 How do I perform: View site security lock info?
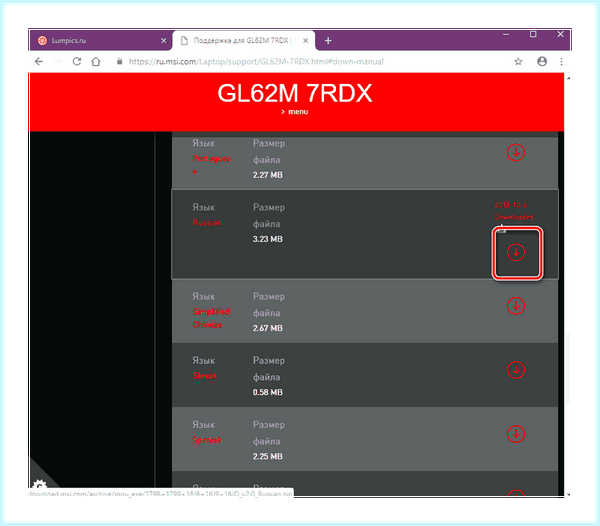click(x=119, y=61)
